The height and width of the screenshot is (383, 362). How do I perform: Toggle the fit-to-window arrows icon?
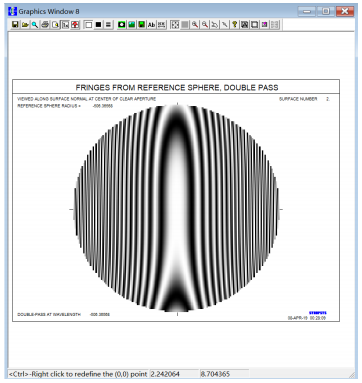(x=175, y=25)
